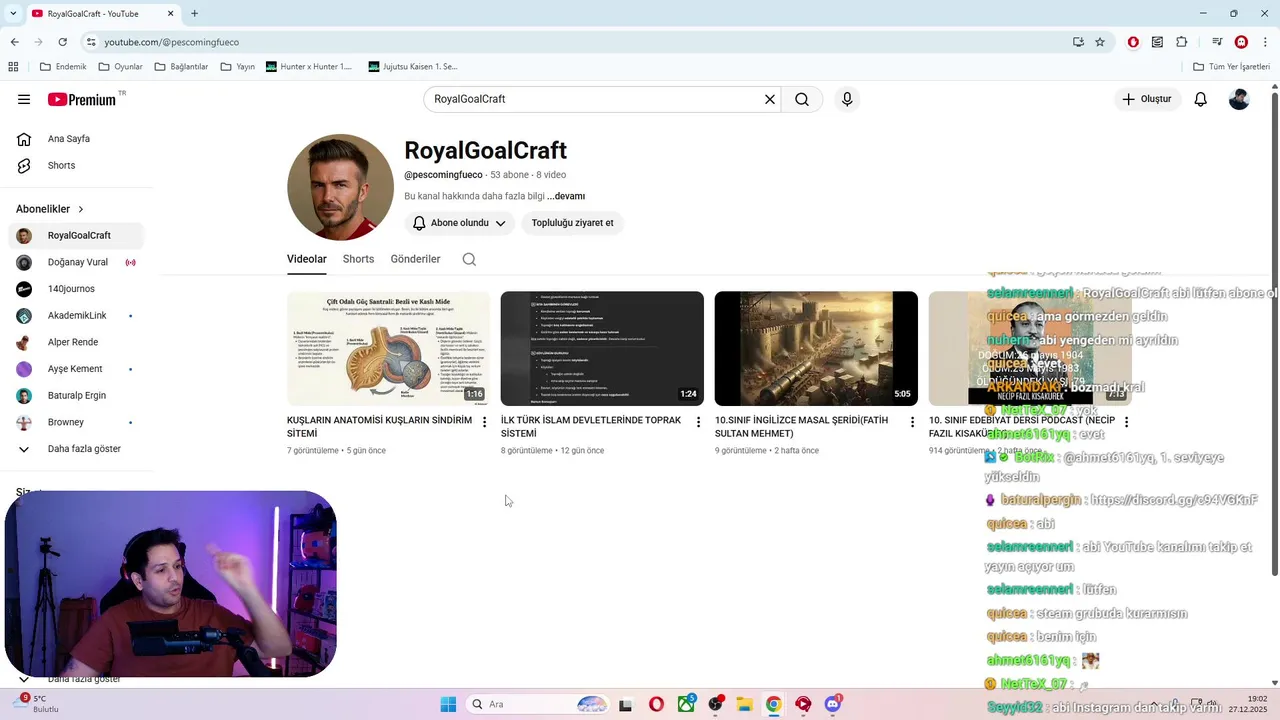Play the FATİH SULTAN MEHMET video thumbnail
Image resolution: width=1280 pixels, height=720 pixels.
pos(816,348)
